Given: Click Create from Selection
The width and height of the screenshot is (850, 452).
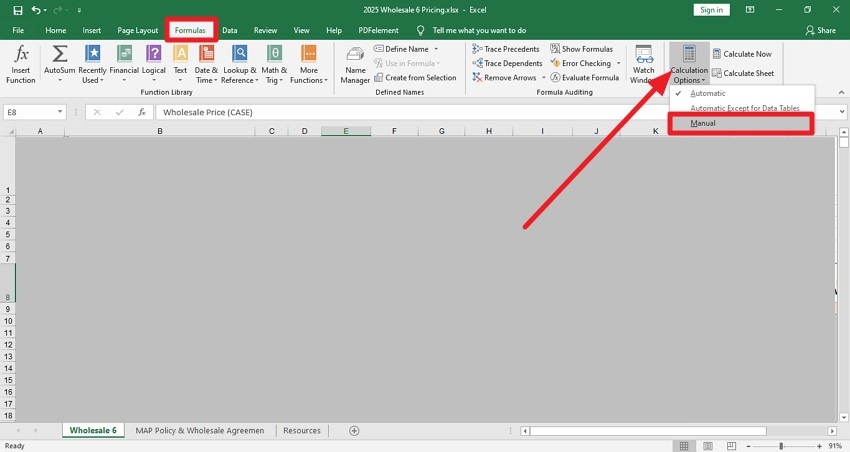Looking at the screenshot, I should click(415, 78).
